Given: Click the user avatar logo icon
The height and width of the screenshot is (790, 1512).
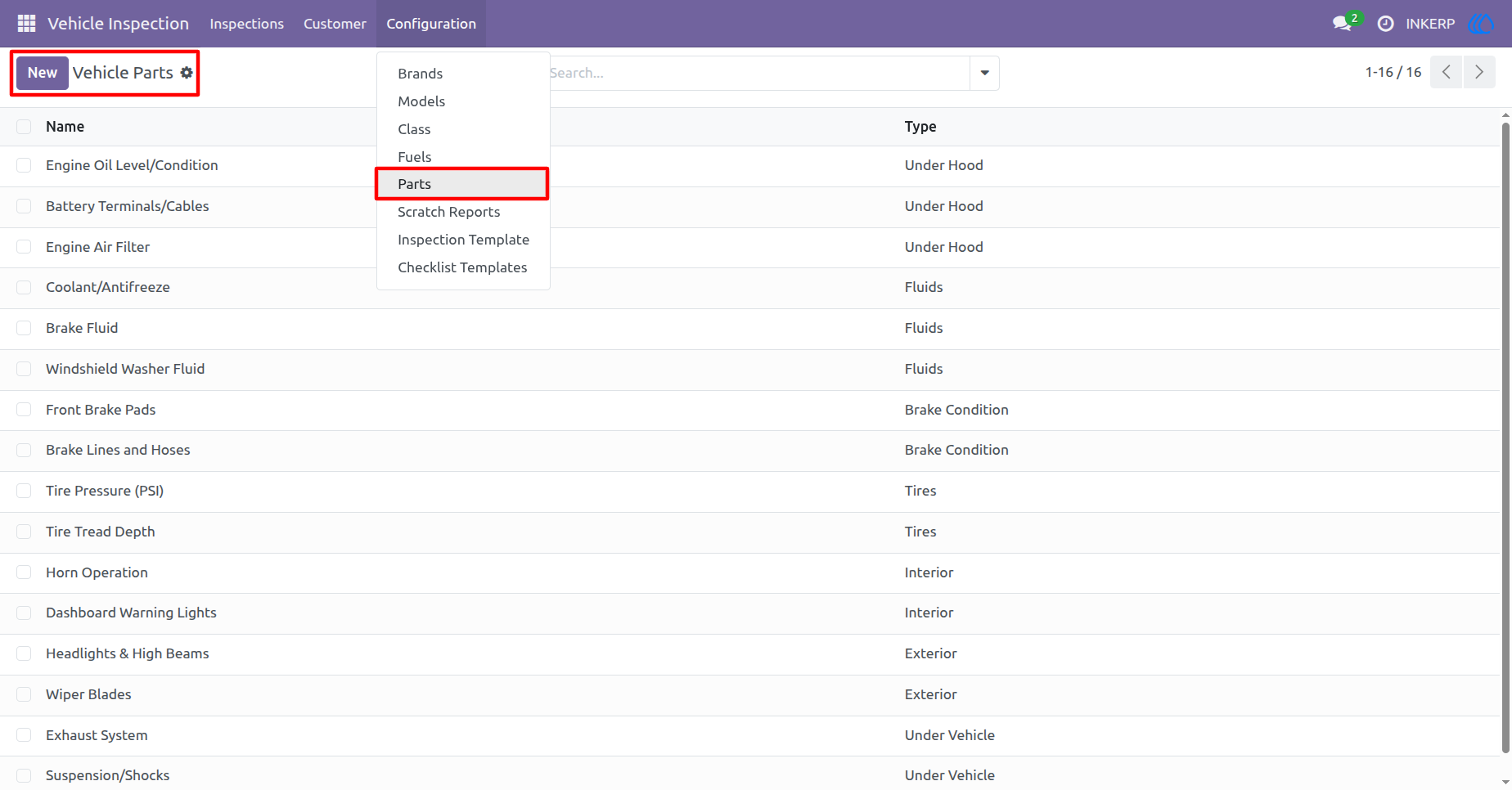Looking at the screenshot, I should click(1481, 24).
